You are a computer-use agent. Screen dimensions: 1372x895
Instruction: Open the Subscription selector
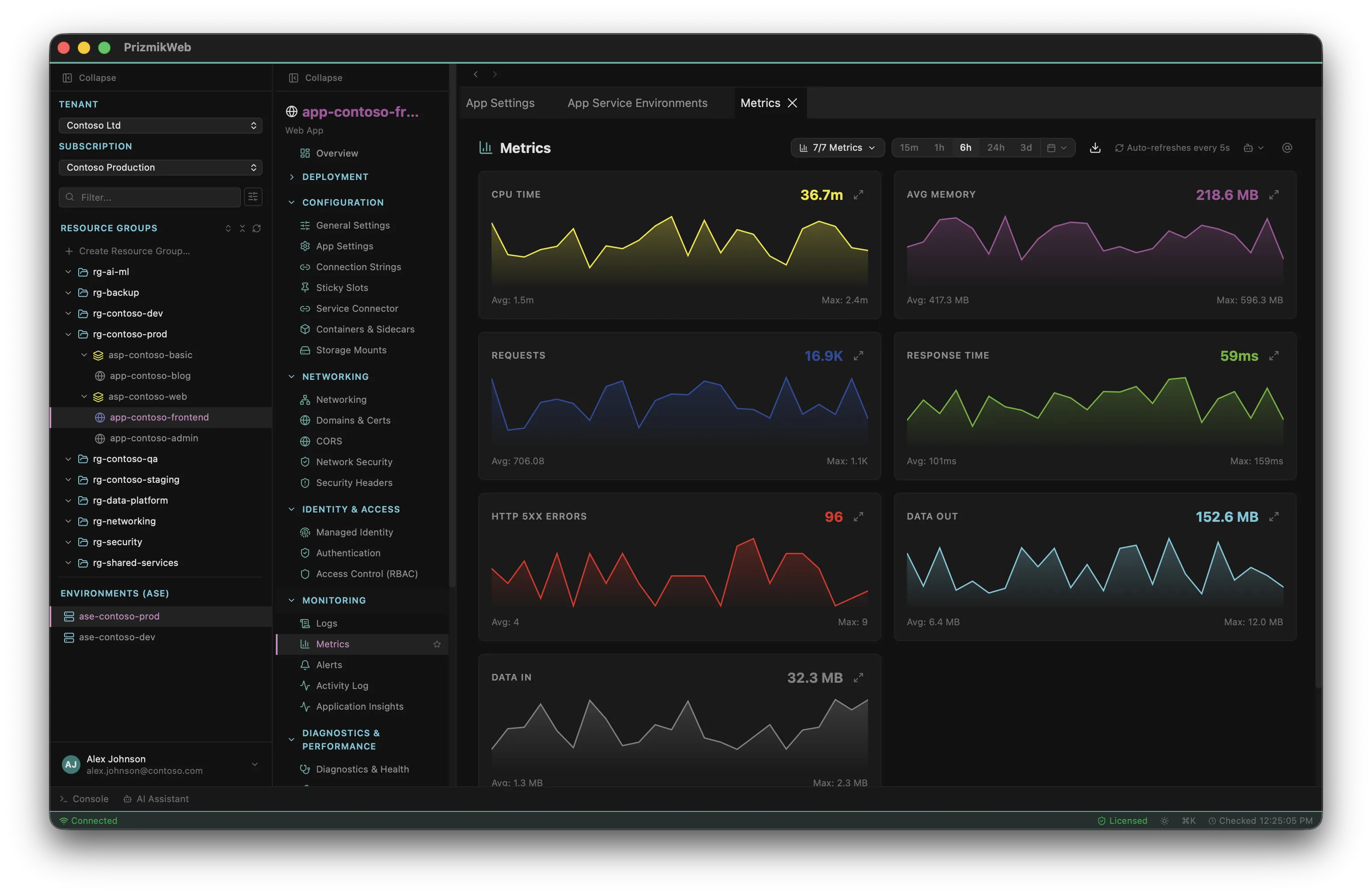coord(160,167)
